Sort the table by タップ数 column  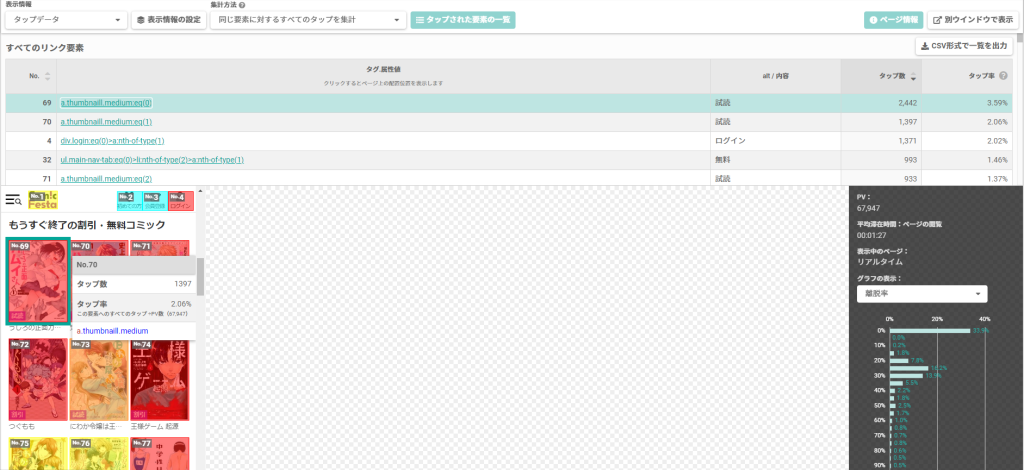913,76
